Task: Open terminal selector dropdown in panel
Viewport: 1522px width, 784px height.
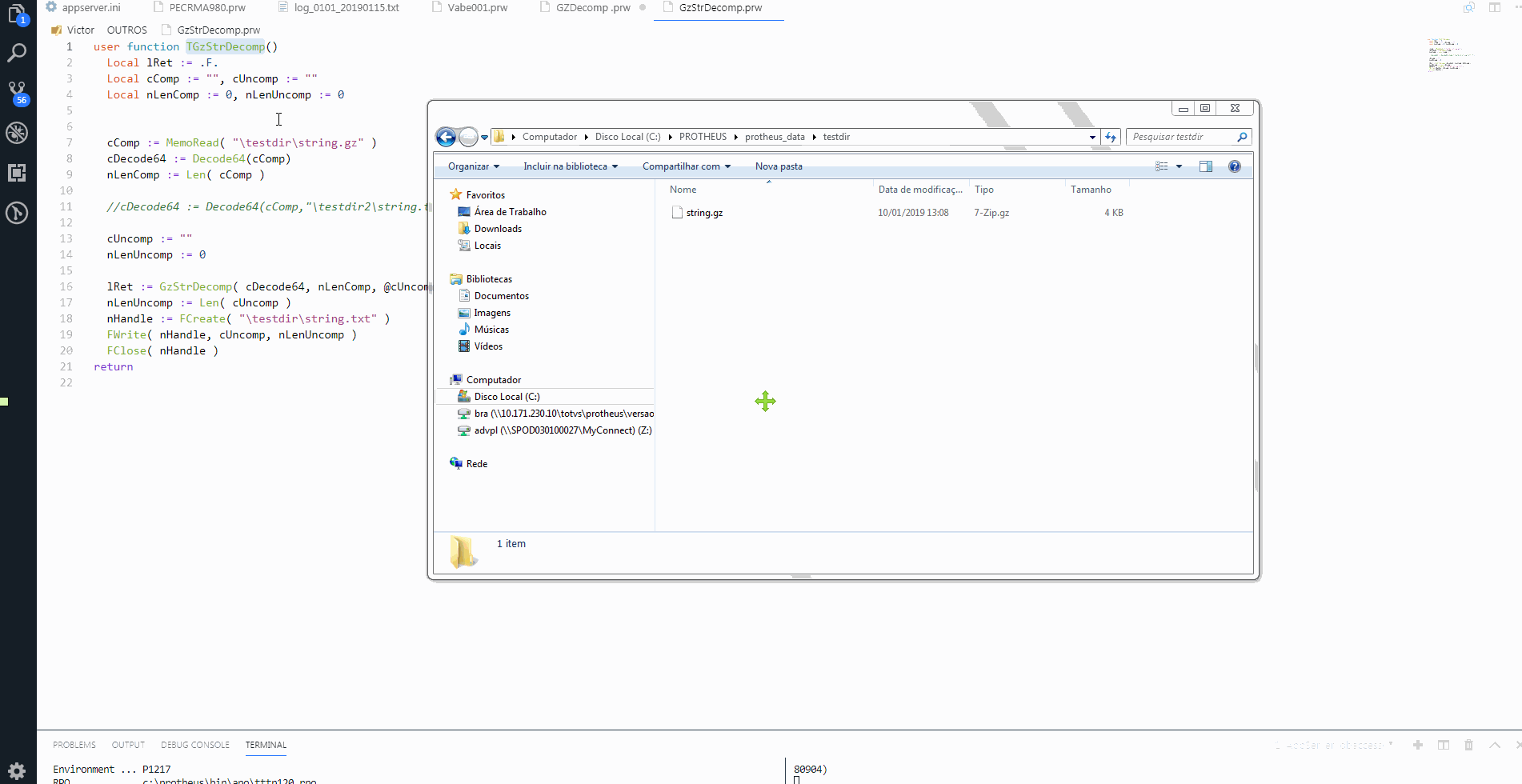Action: 1335,745
